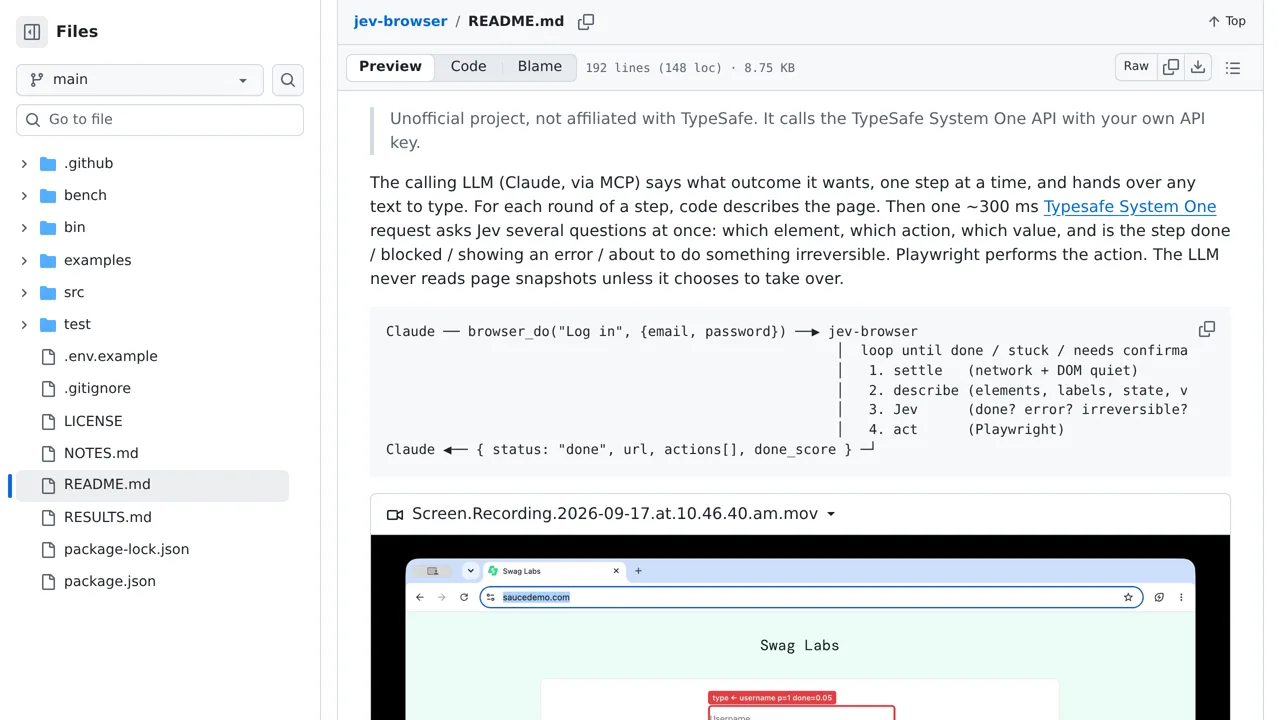Image resolution: width=1280 pixels, height=720 pixels.
Task: Open tab search dropdown in the recorded browser
Action: [x=470, y=571]
